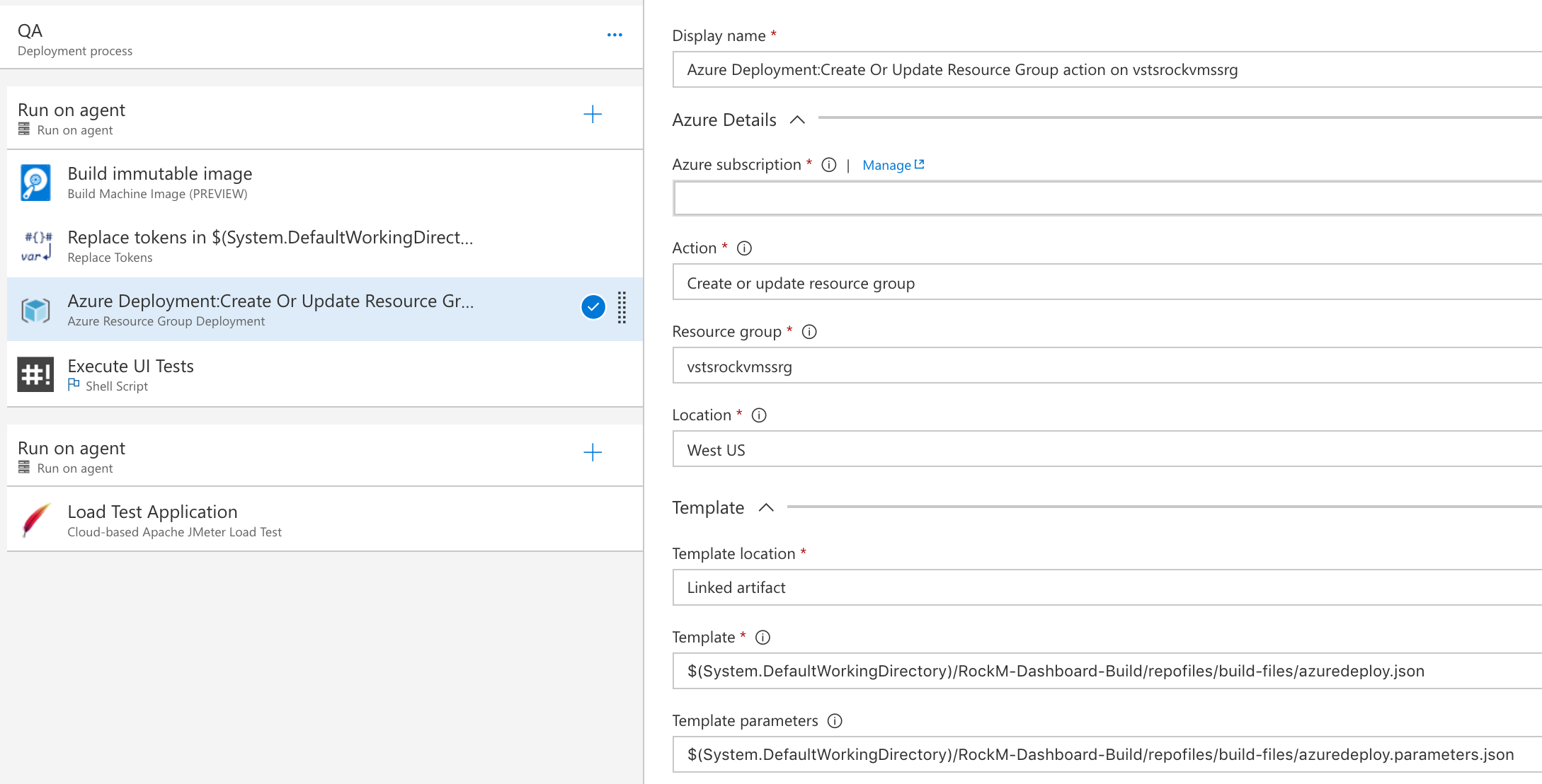The height and width of the screenshot is (784, 1542).
Task: Click the Replace Tokens task icon
Action: pyautogui.click(x=35, y=246)
